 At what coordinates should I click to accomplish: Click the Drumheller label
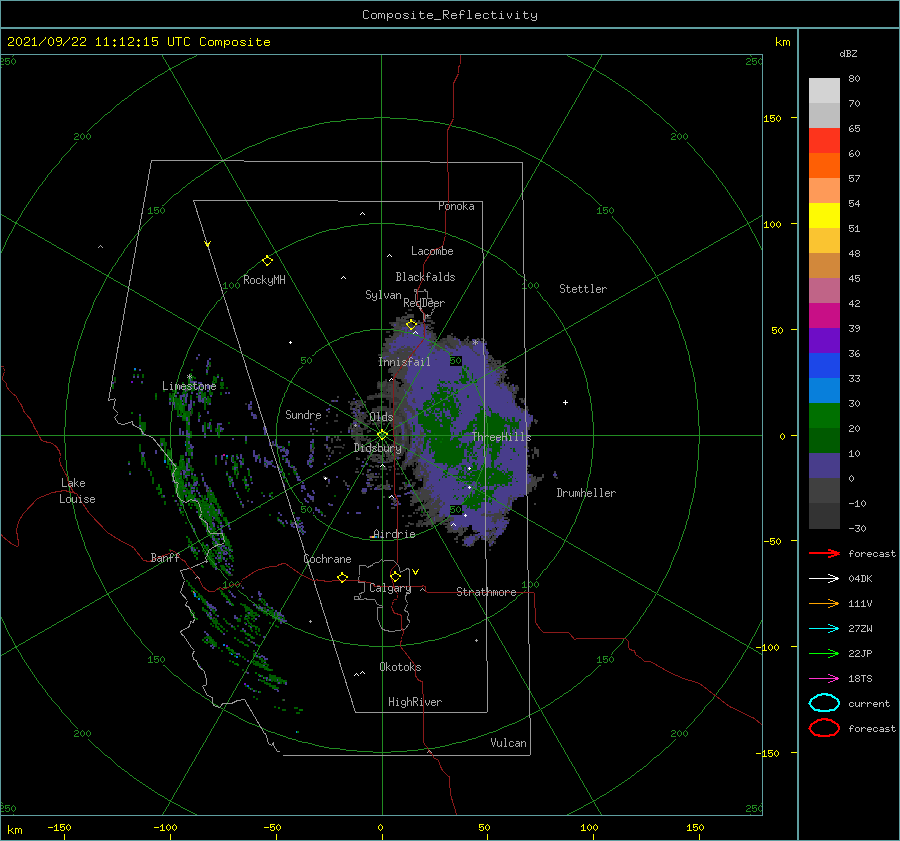pyautogui.click(x=585, y=493)
